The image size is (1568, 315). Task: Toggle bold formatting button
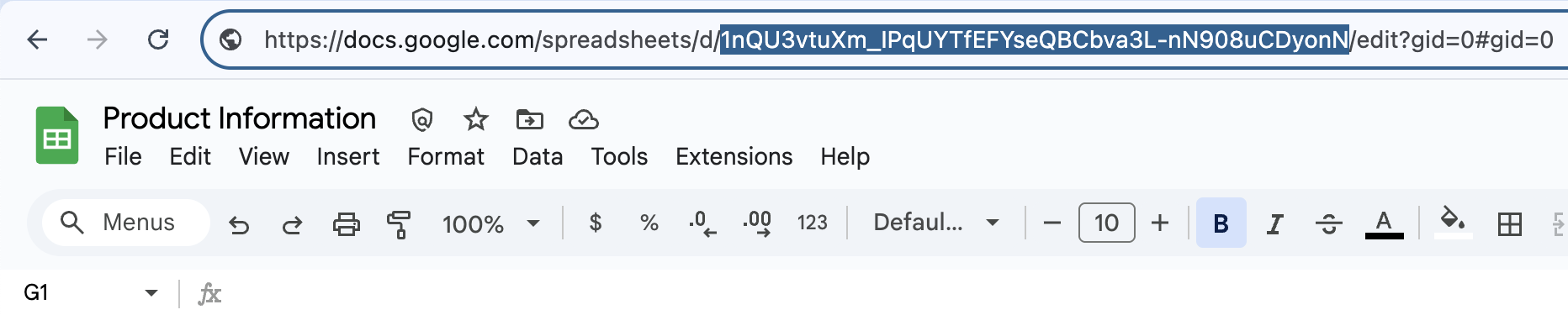coord(1221,223)
